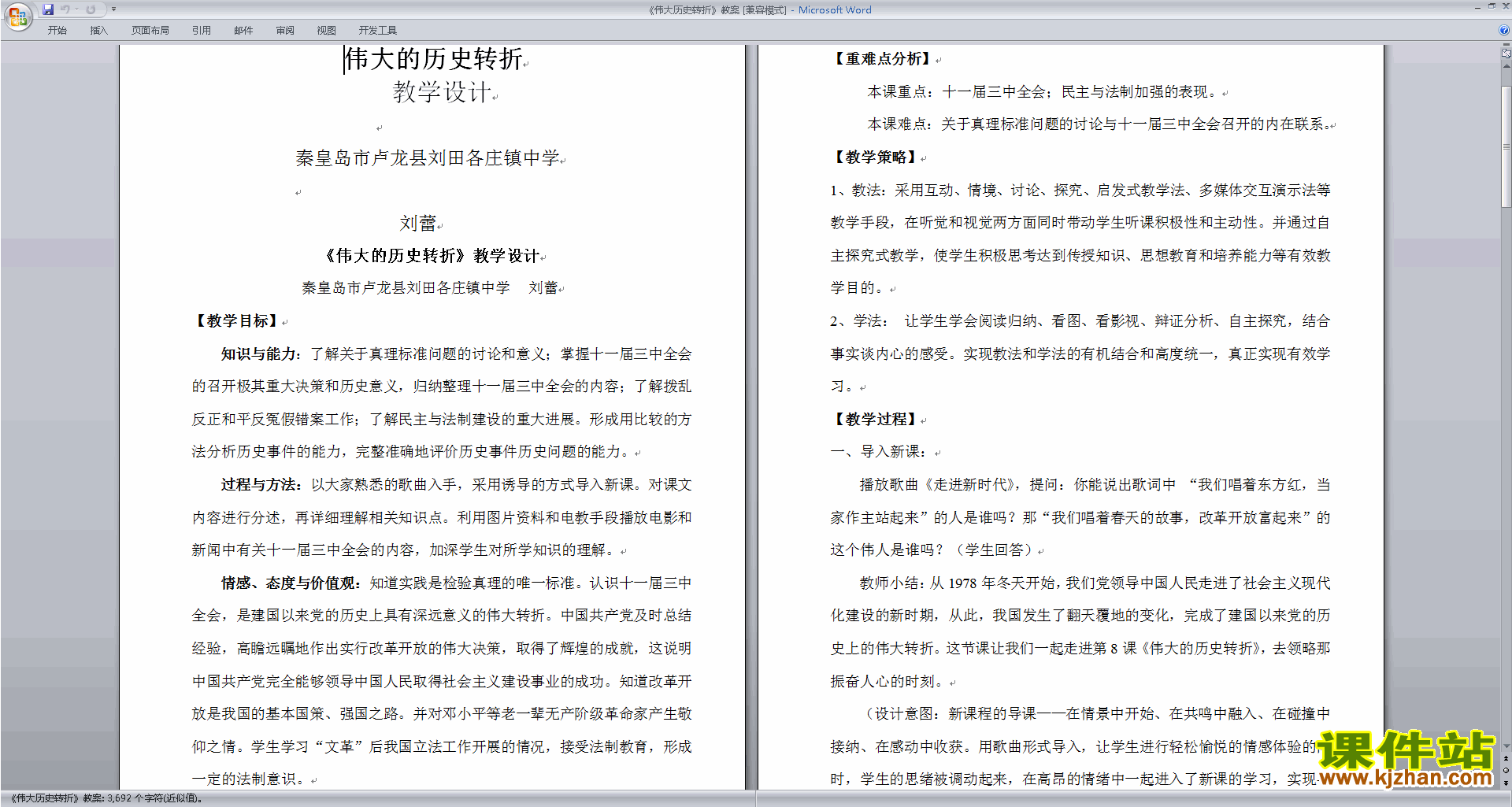
Task: Click the heading 【教学过程】
Action: (x=875, y=420)
